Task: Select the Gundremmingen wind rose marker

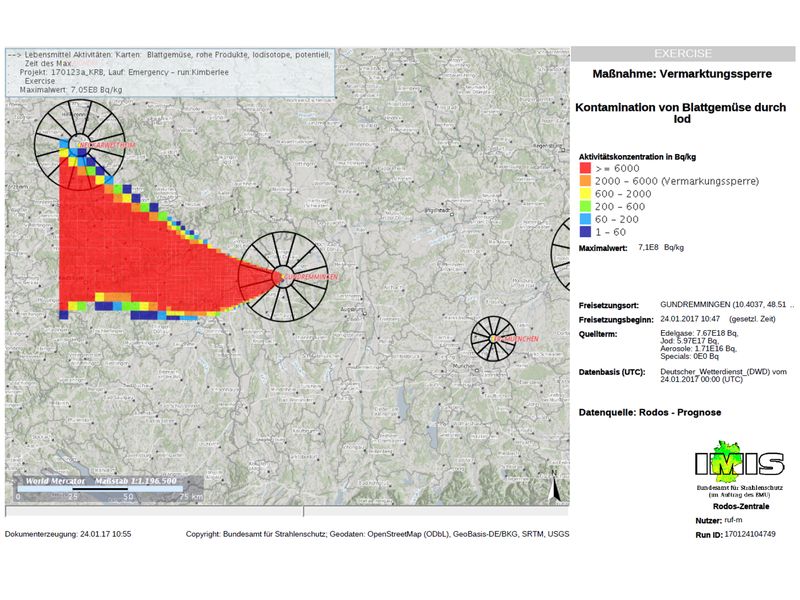Action: [x=283, y=277]
